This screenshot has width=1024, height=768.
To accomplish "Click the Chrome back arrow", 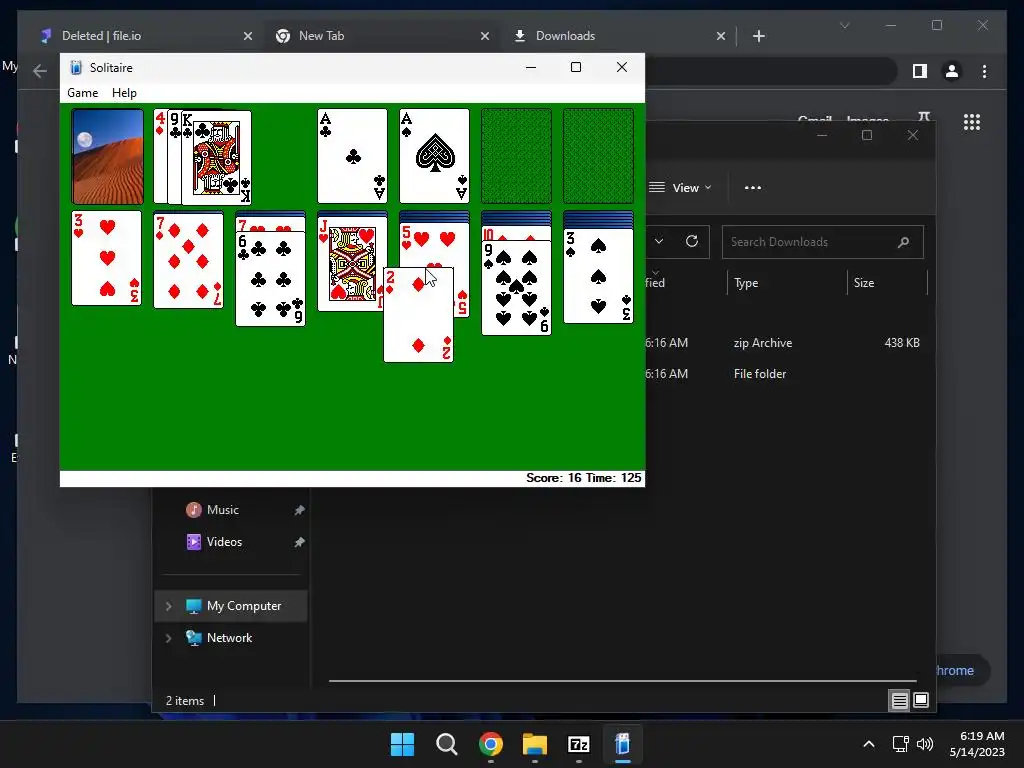I will click(x=40, y=71).
